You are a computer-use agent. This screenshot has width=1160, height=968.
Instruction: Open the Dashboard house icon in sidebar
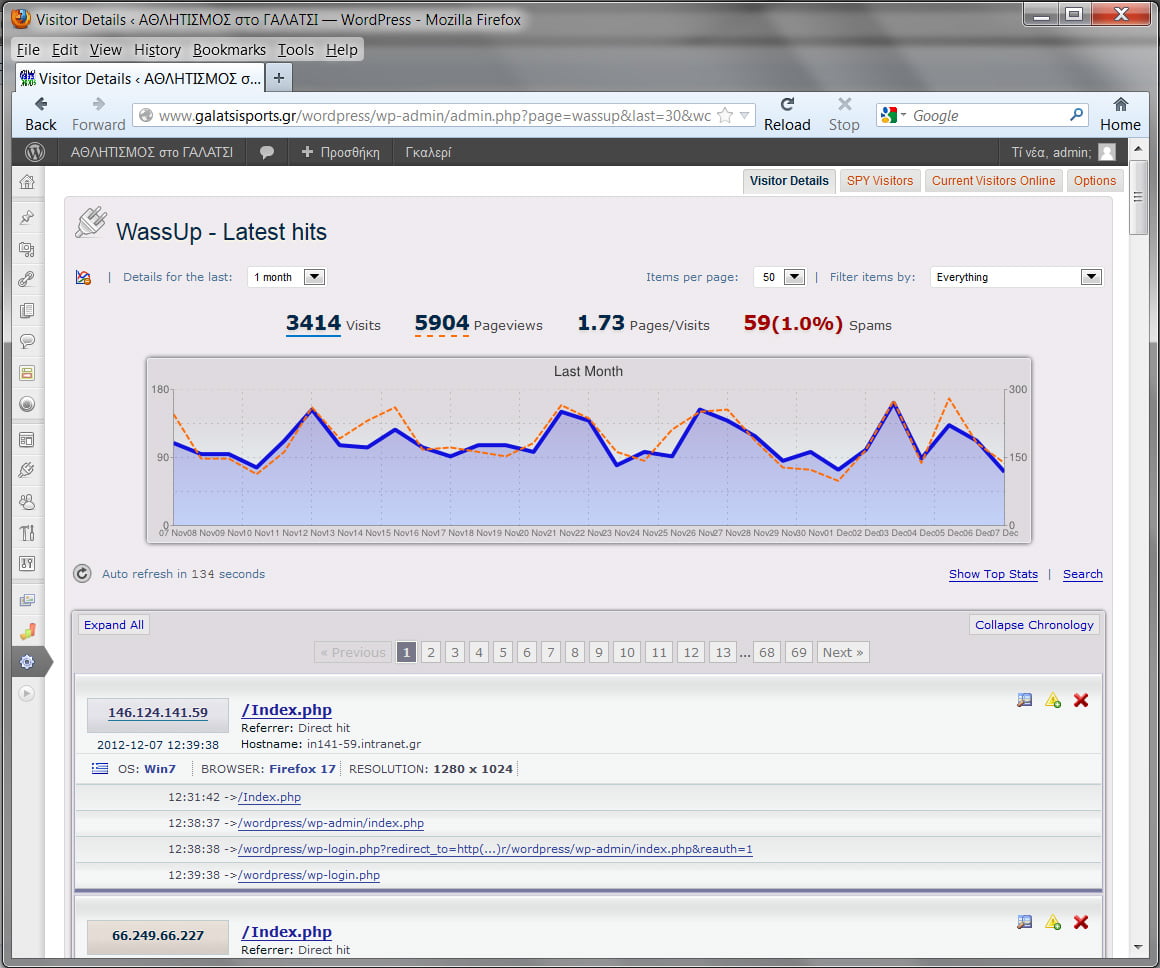(x=27, y=182)
